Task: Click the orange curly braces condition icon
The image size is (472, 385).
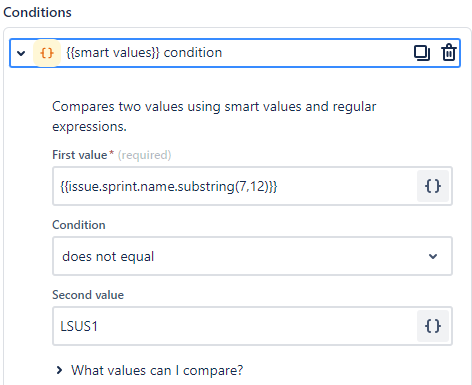Action: [47, 53]
